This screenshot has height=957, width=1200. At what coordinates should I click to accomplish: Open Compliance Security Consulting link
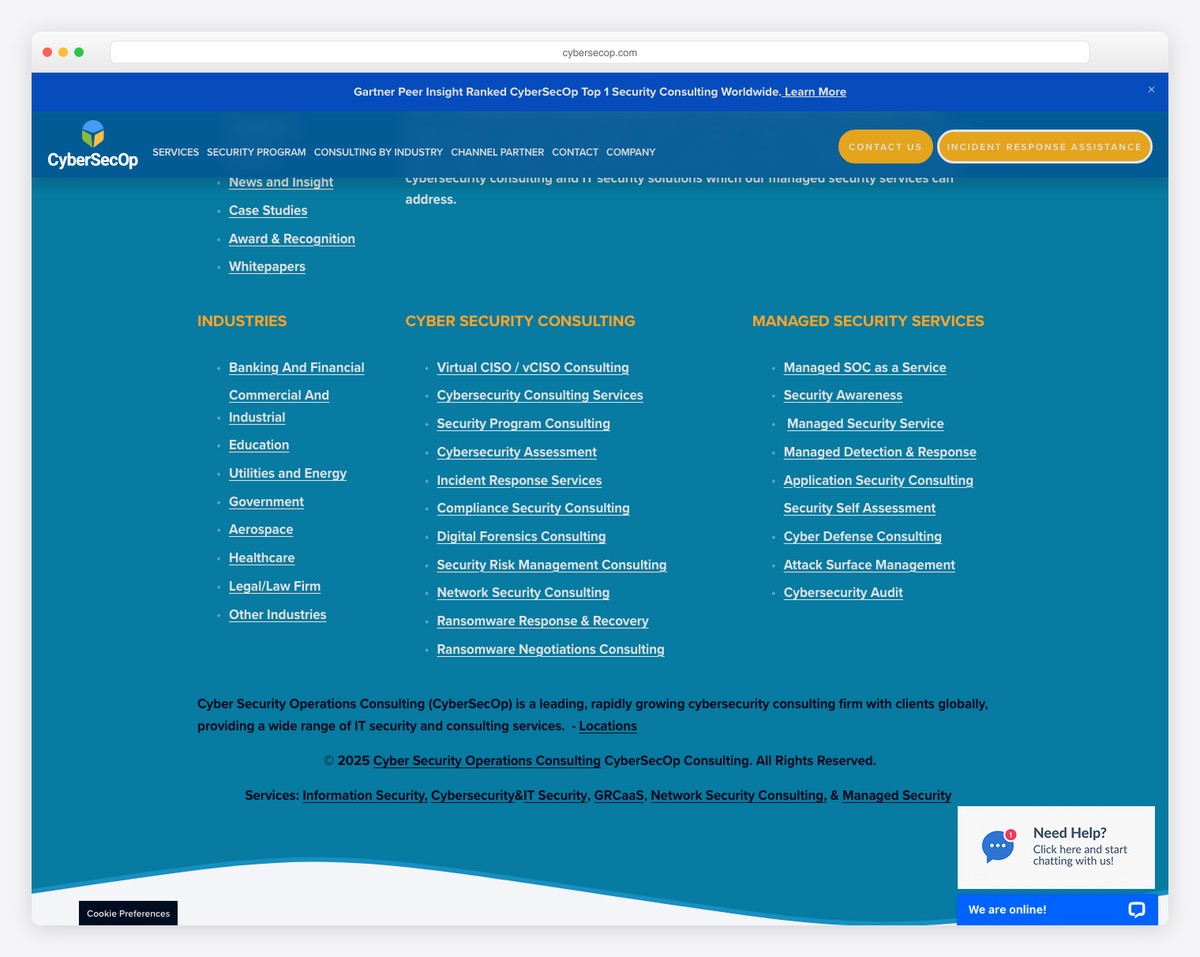(533, 509)
